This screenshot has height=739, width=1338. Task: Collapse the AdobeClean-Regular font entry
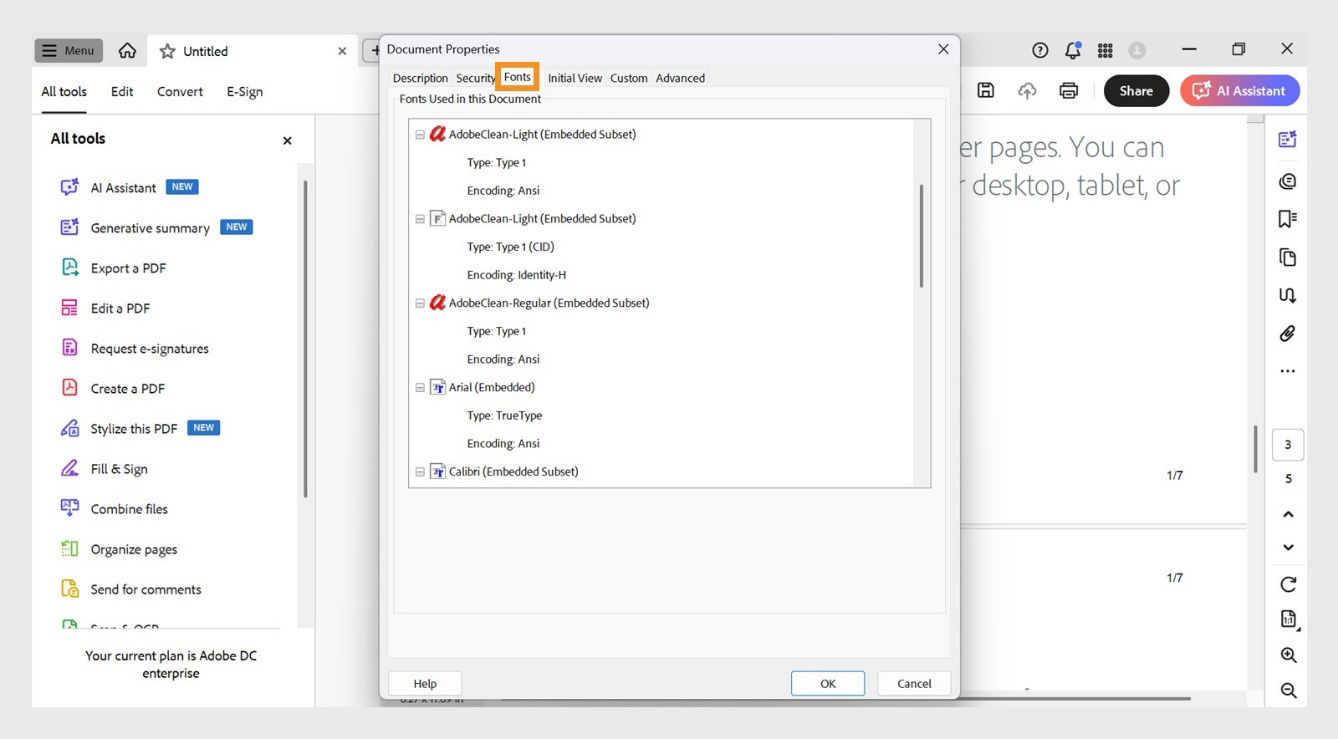click(x=419, y=302)
